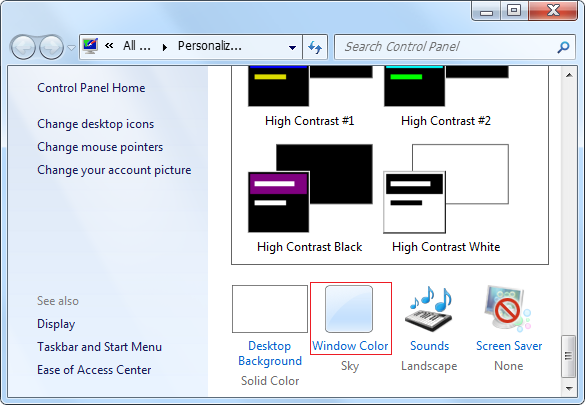Open the Display link
Viewport: 585px width, 405px height.
(x=56, y=324)
